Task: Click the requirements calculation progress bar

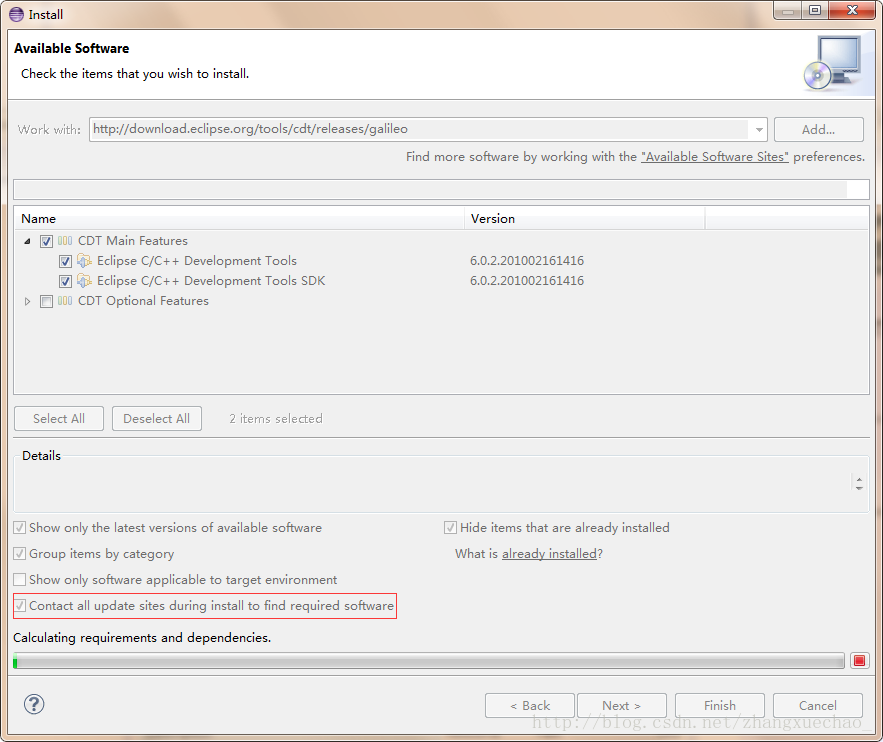Action: [429, 660]
